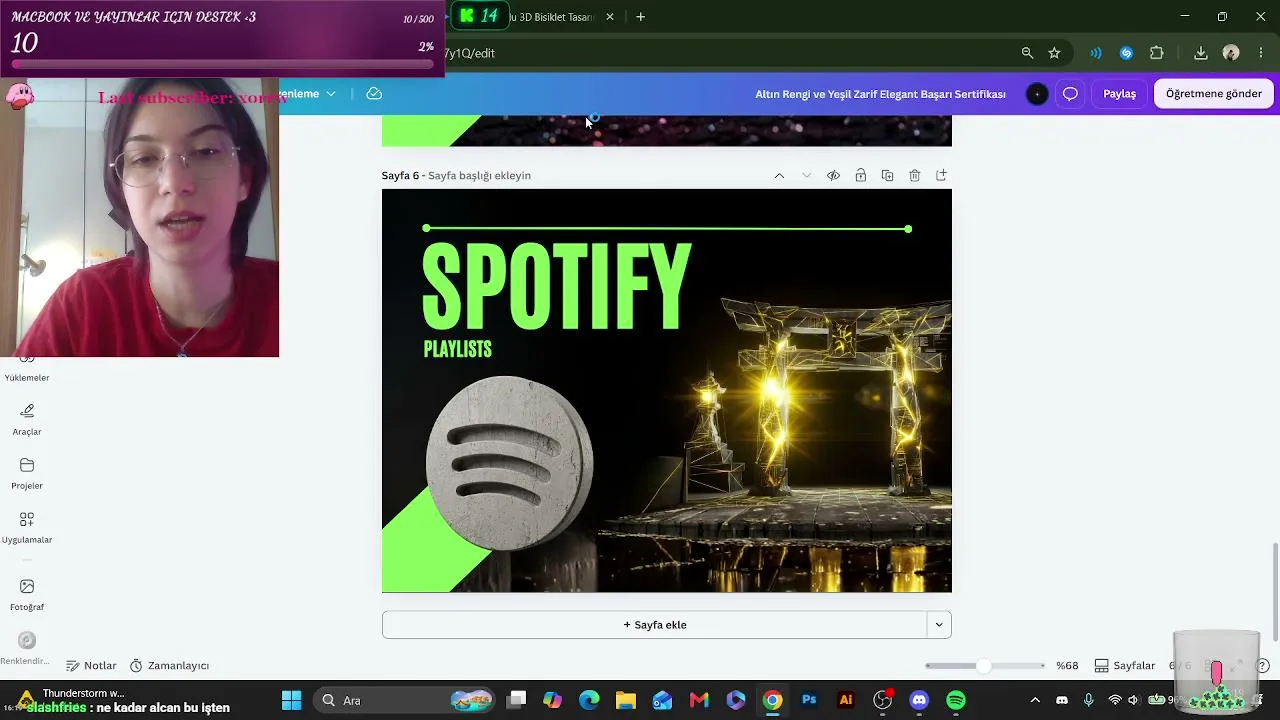The height and width of the screenshot is (720, 1280).
Task: Click the taskbar volume speaker icon
Action: pos(1133,700)
